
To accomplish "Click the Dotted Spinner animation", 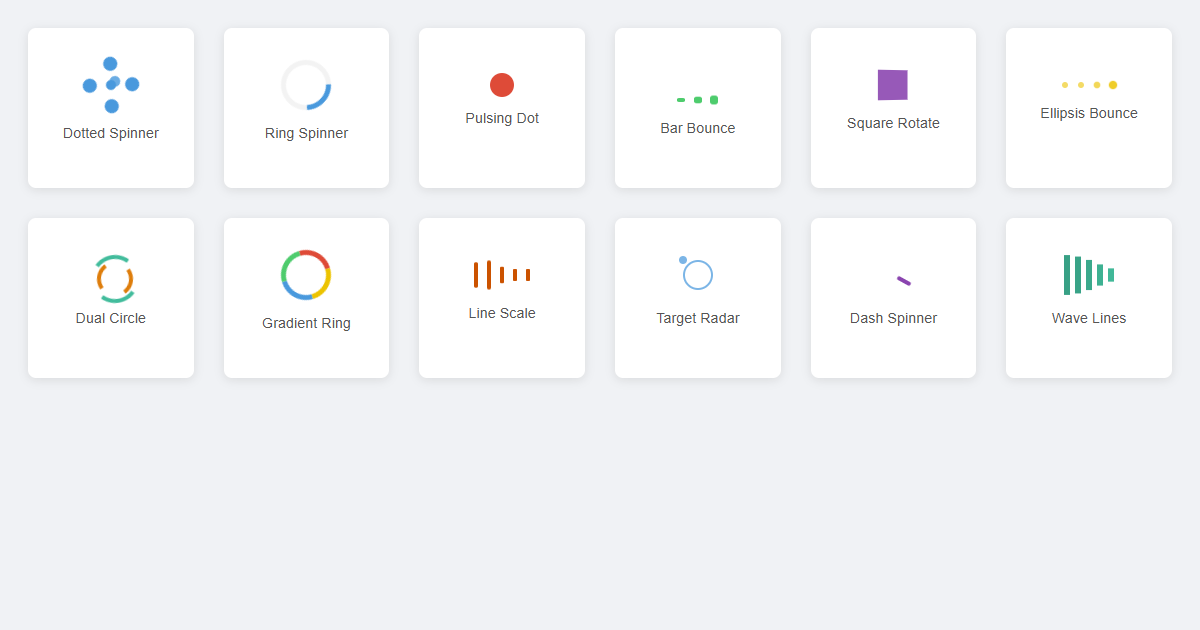I will pyautogui.click(x=110, y=84).
